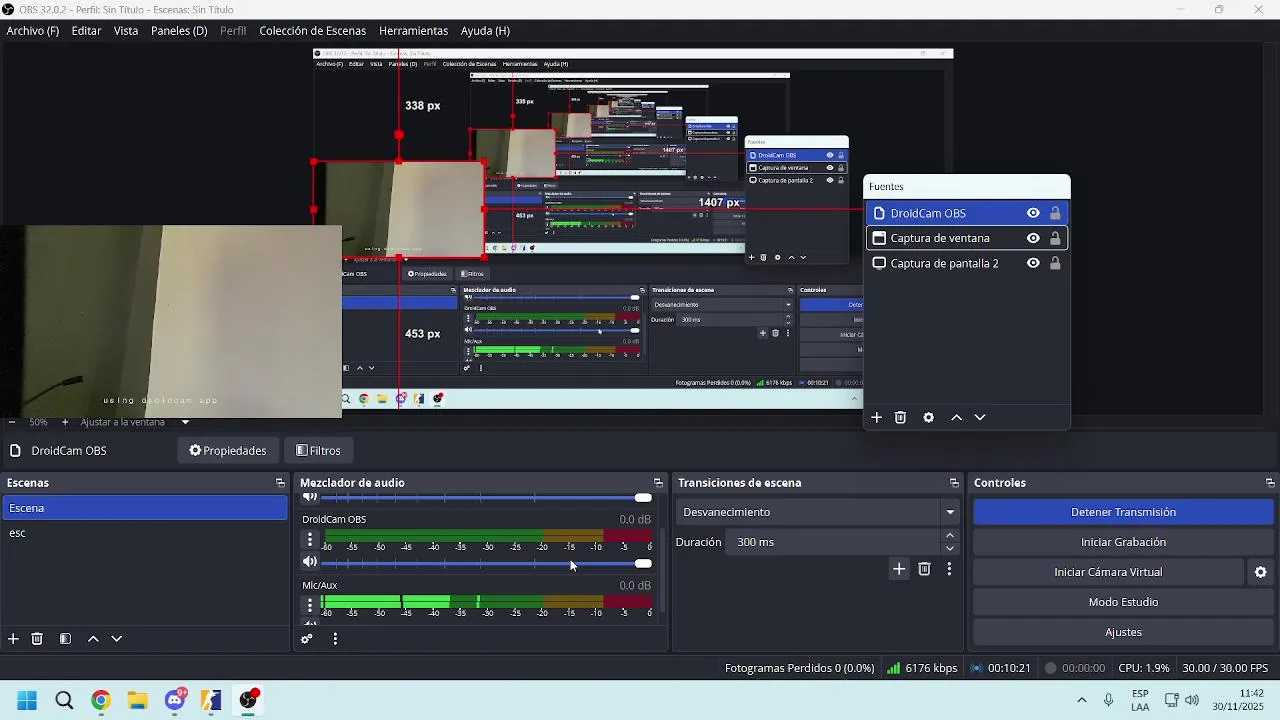The image size is (1280, 720).
Task: Open the Vista menu
Action: (126, 31)
